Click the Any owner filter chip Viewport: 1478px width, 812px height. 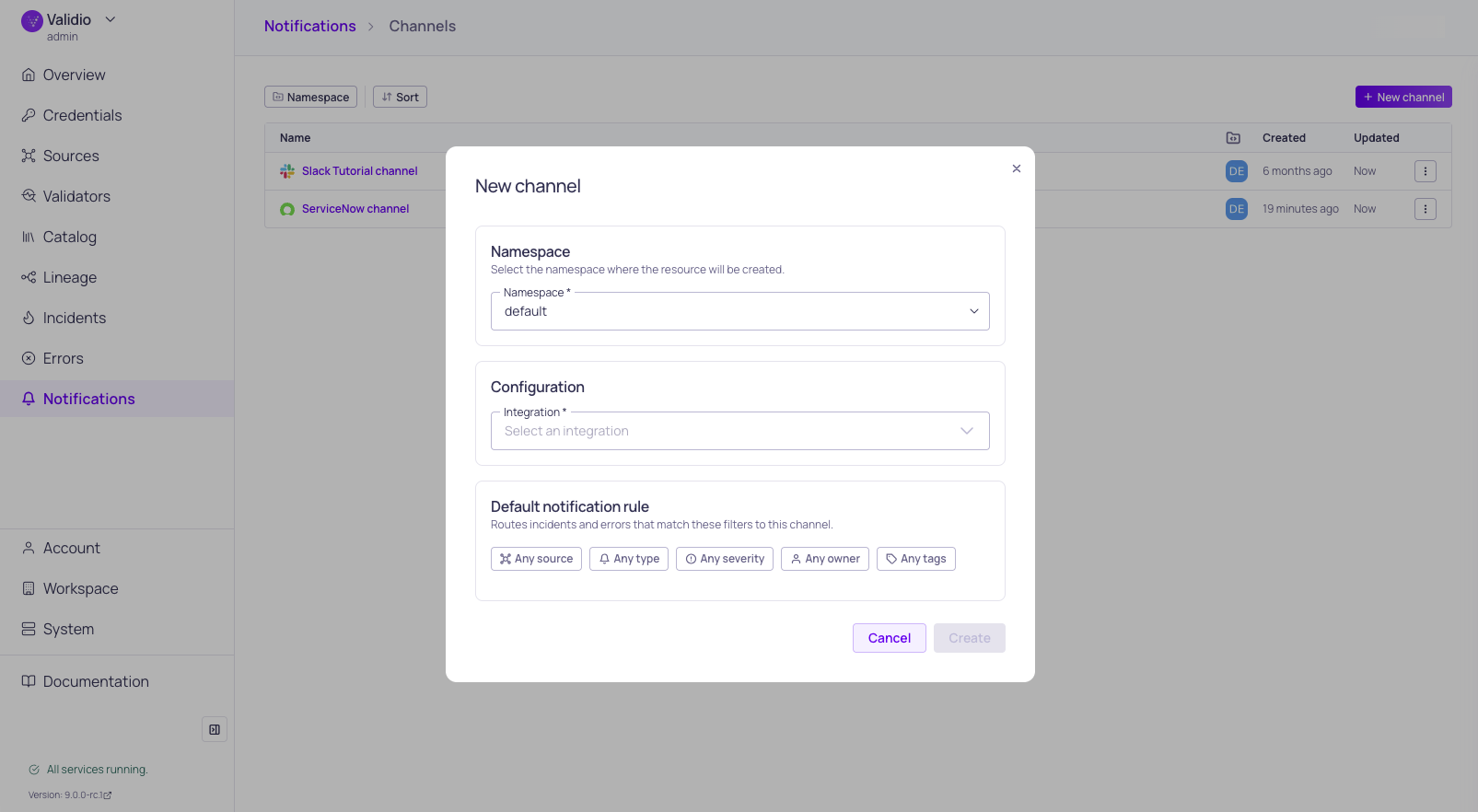pyautogui.click(x=825, y=559)
